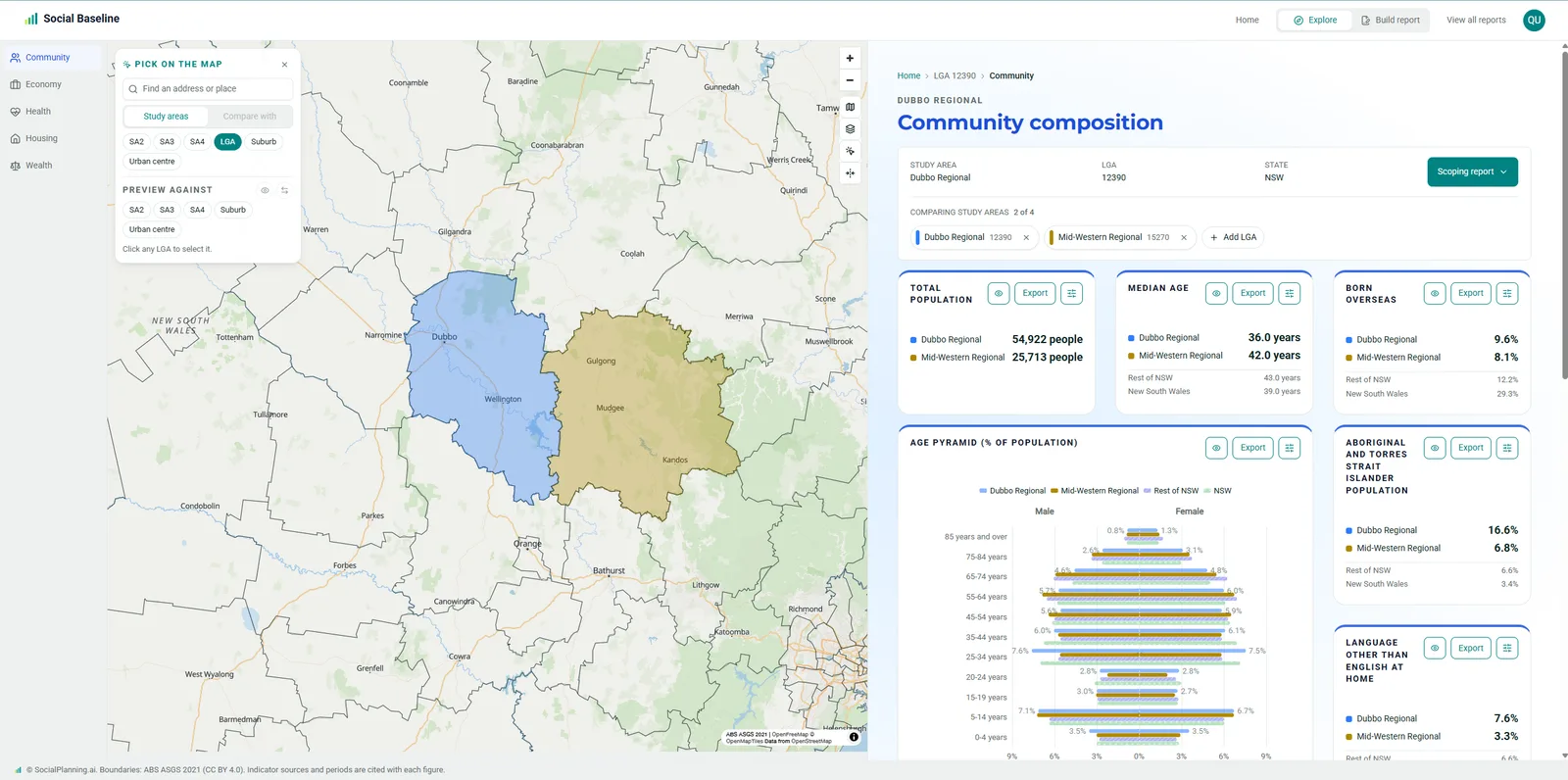Toggle visibility of Median Age card
The image size is (1568, 780).
coord(1216,293)
